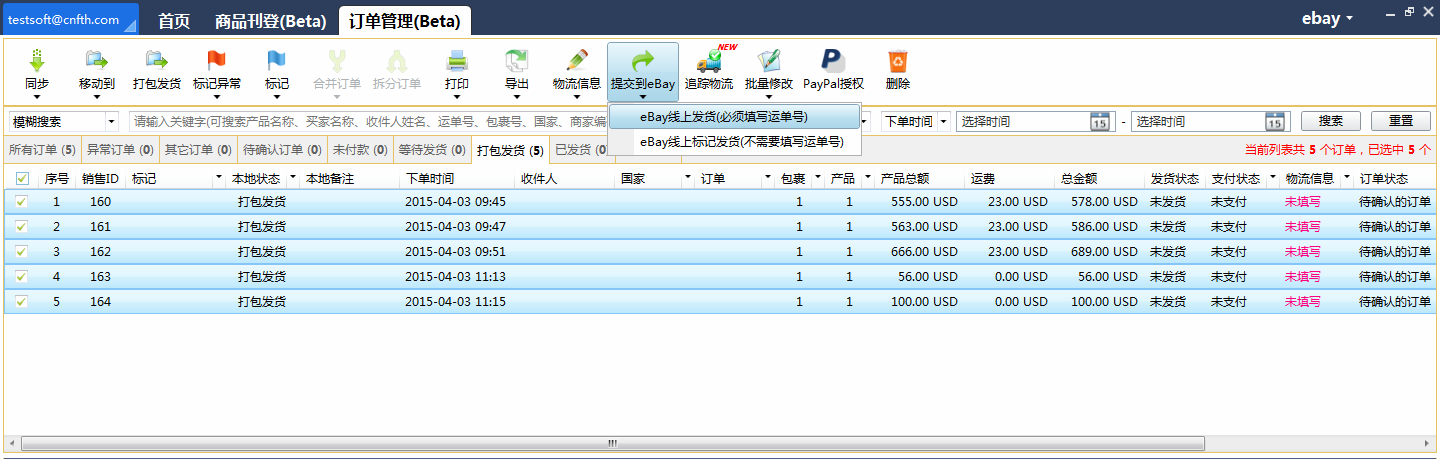Open the 物流信息 pencil icon
This screenshot has width=1440, height=459.
[577, 60]
